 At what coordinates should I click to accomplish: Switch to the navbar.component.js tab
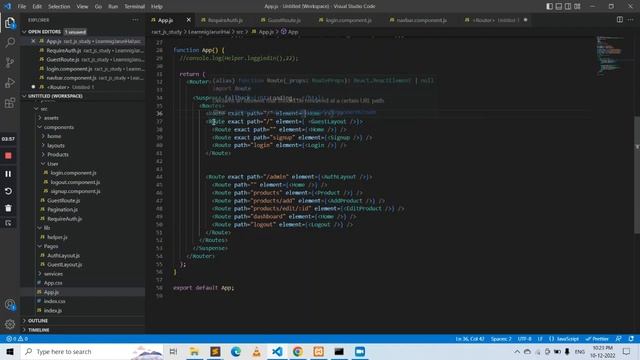(x=421, y=20)
